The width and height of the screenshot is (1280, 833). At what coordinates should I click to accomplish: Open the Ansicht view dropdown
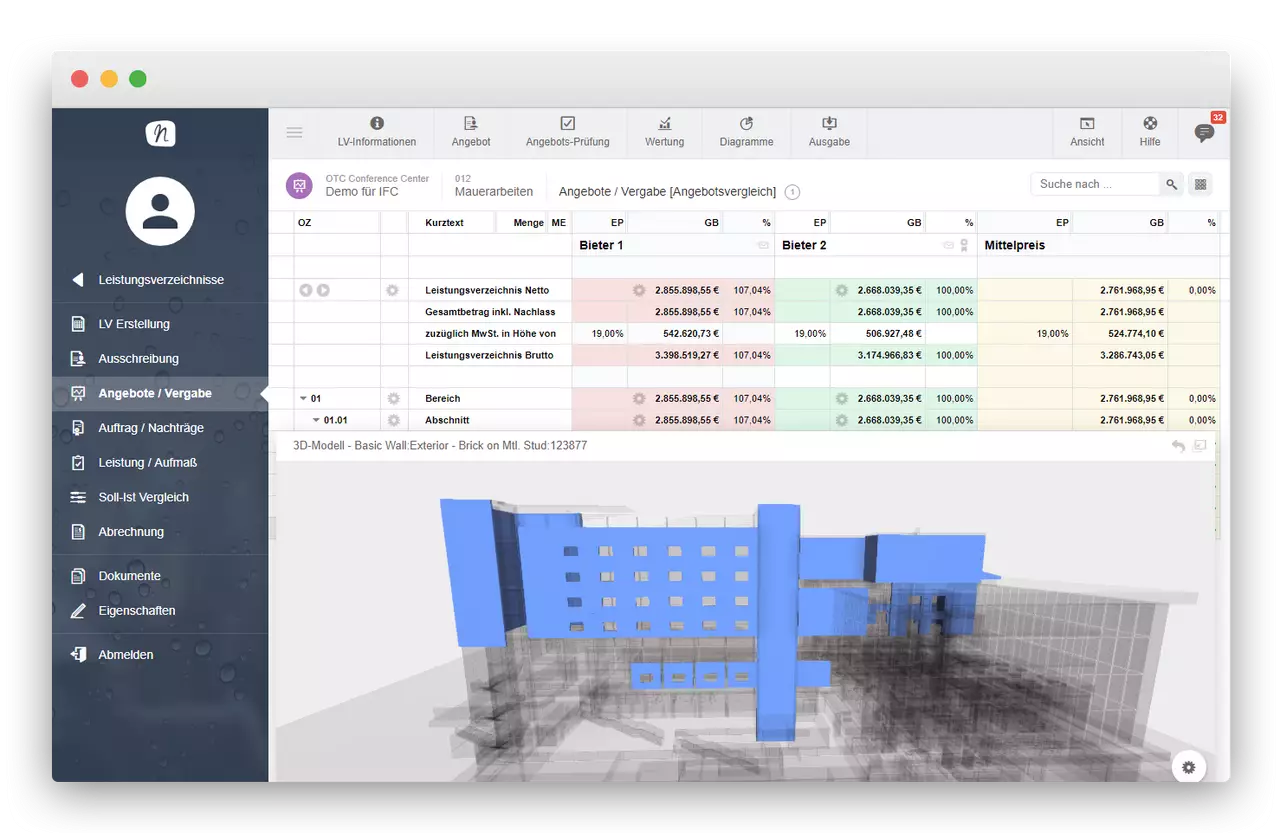coord(1087,132)
